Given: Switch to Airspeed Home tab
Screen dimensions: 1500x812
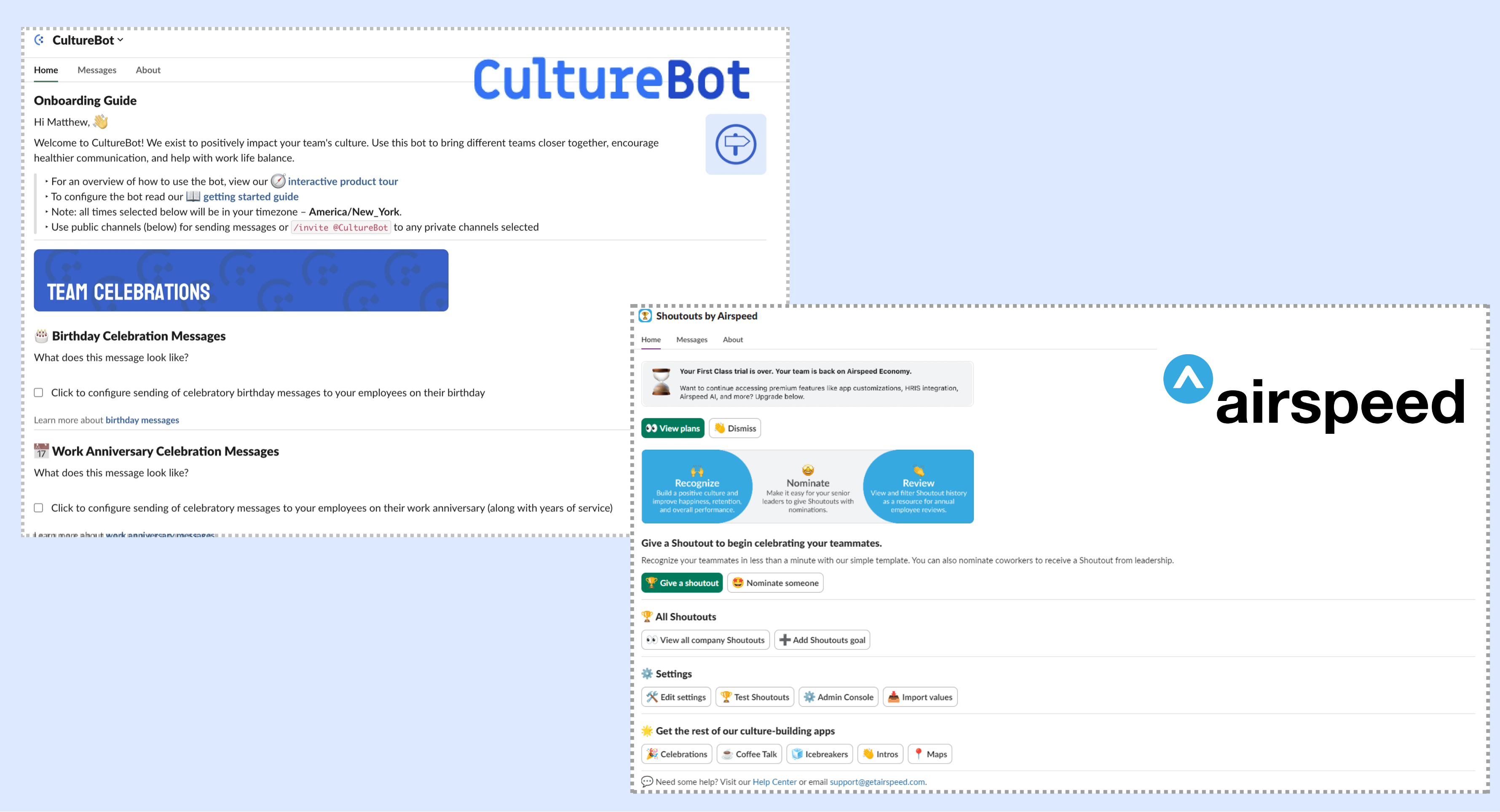Looking at the screenshot, I should click(x=651, y=339).
